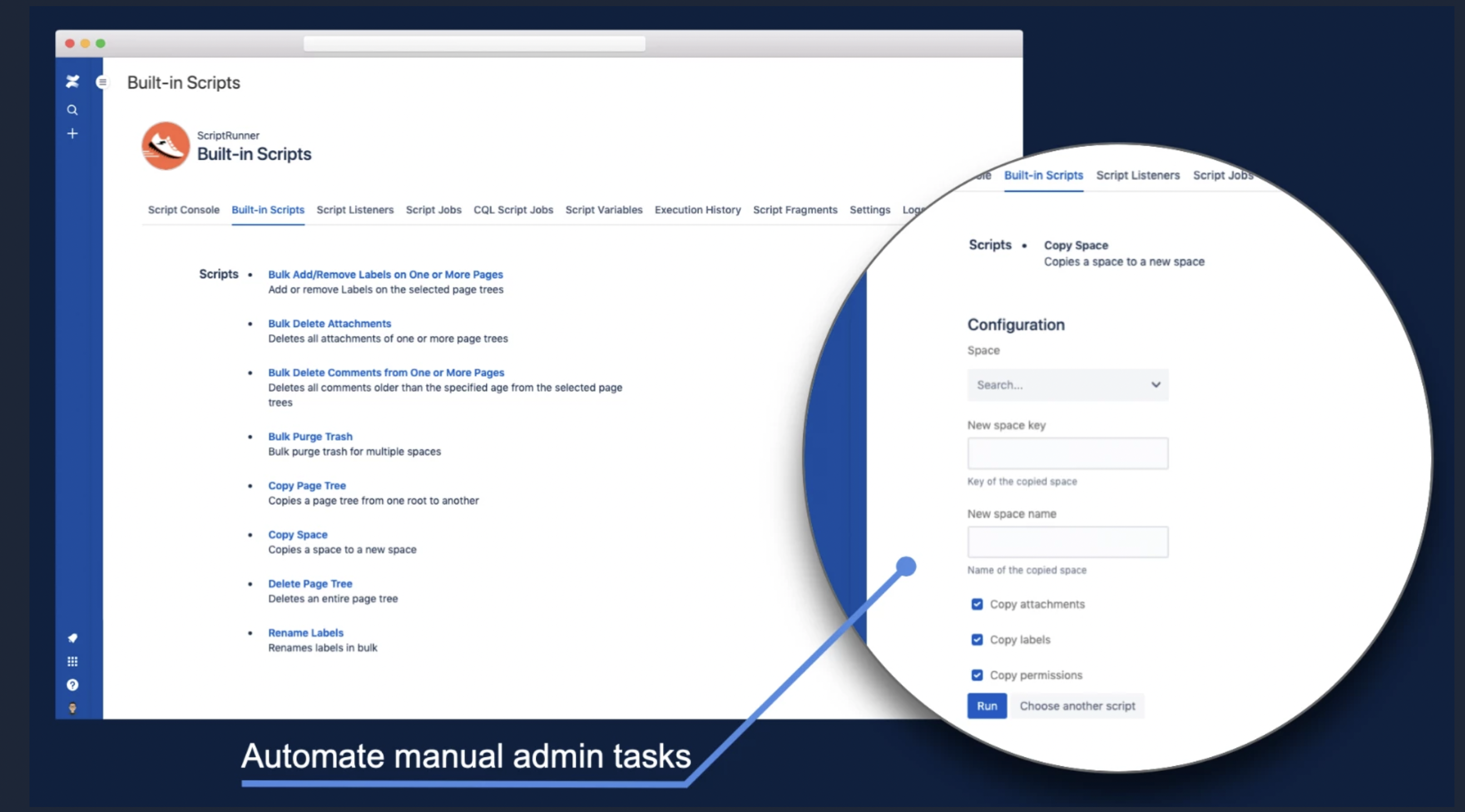
Task: Open the Delete Page Tree script
Action: [x=310, y=583]
